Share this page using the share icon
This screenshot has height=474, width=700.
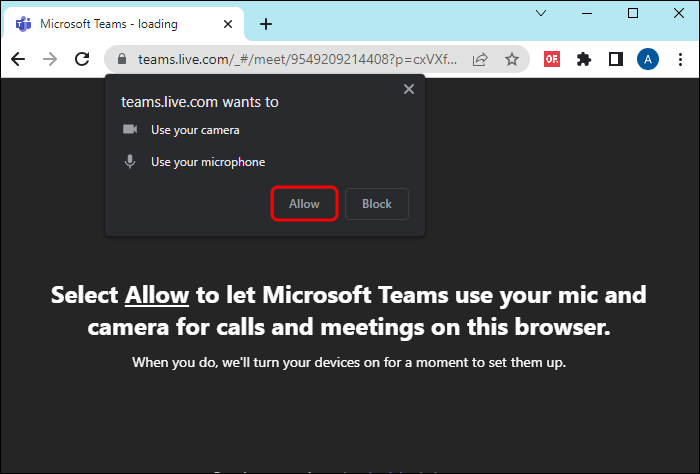click(x=481, y=59)
